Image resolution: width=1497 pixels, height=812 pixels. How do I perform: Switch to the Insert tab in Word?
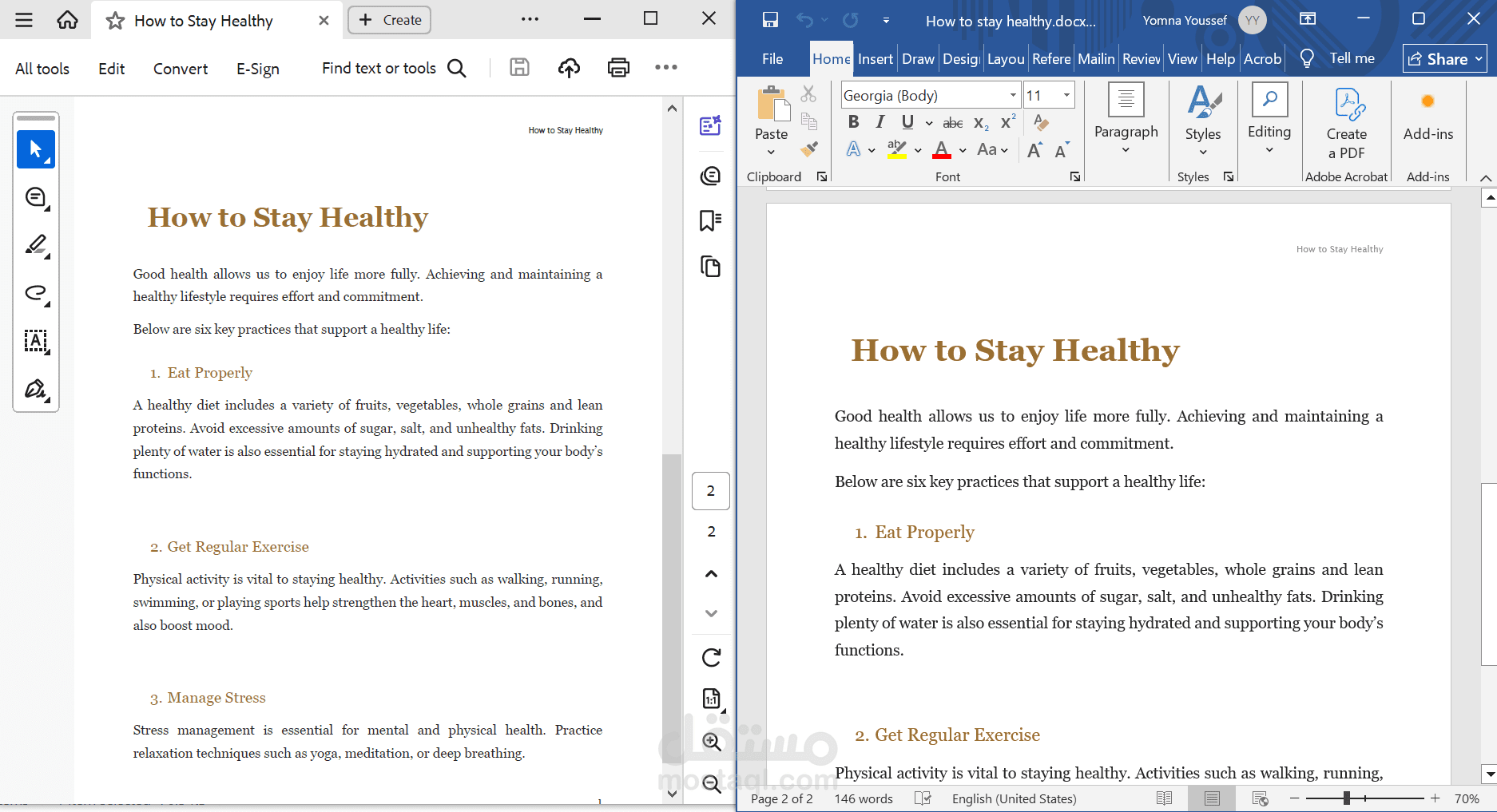(876, 59)
